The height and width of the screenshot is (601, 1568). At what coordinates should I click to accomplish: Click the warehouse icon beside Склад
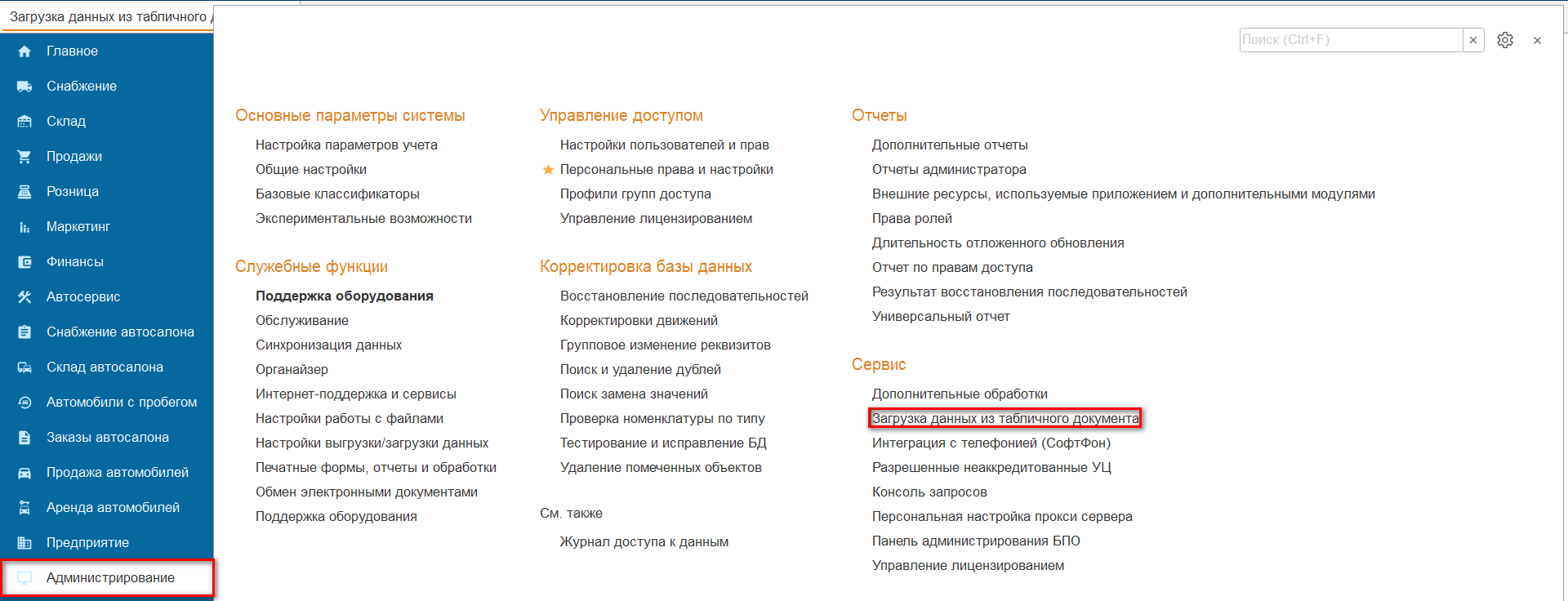[x=24, y=122]
